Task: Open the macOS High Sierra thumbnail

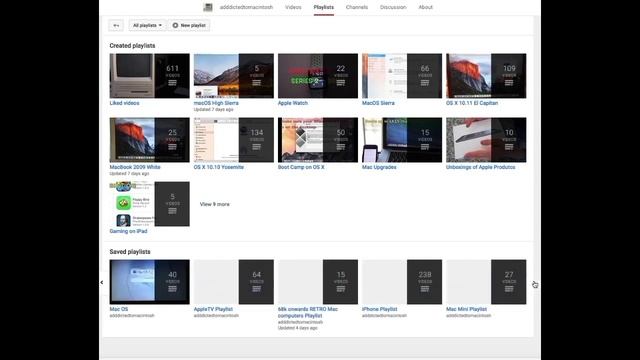Action: tap(233, 76)
